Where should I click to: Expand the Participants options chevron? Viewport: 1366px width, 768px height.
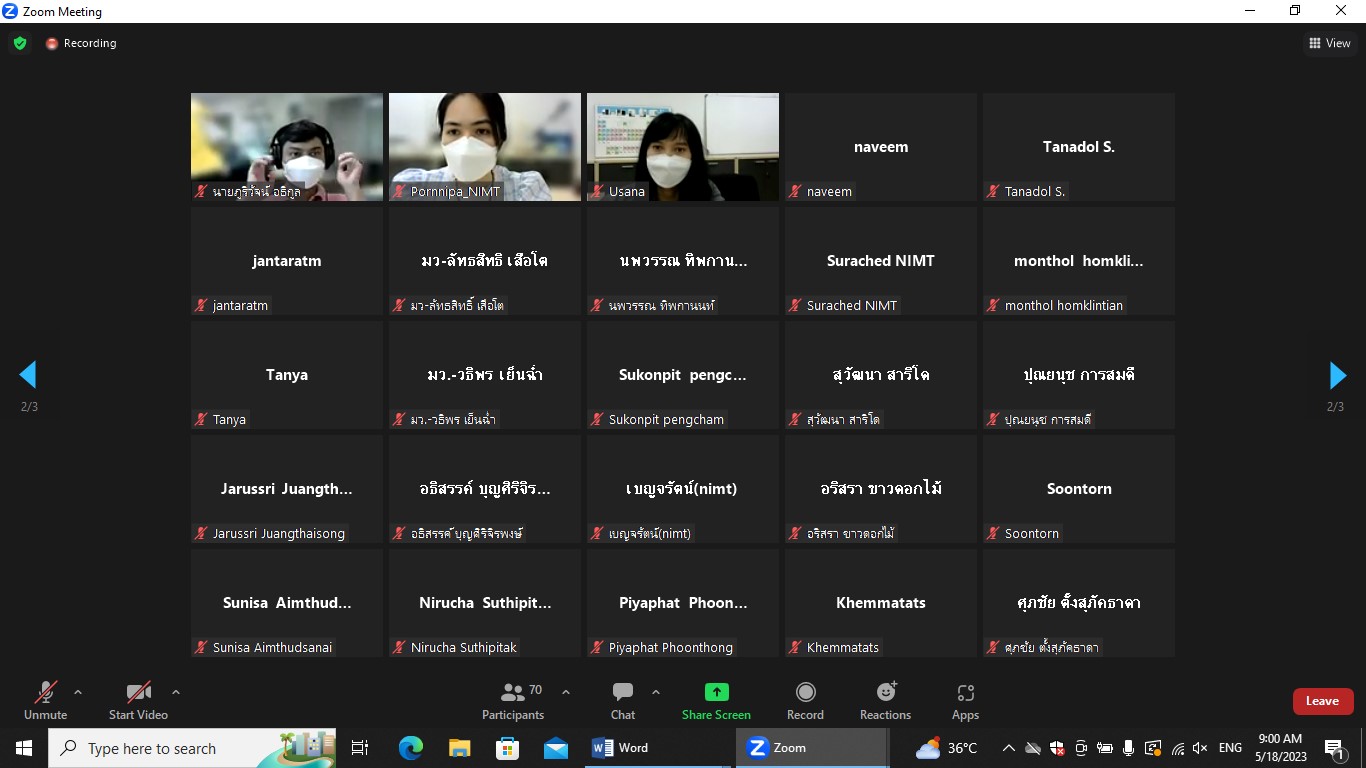click(x=566, y=692)
